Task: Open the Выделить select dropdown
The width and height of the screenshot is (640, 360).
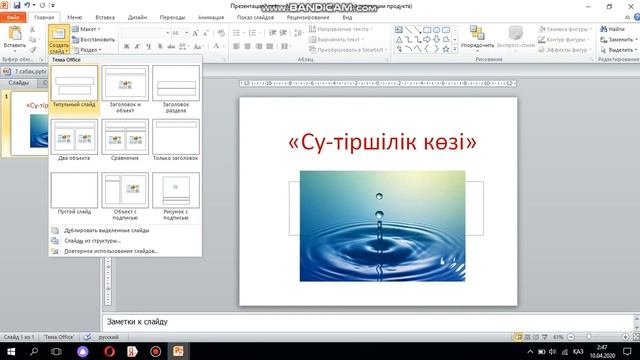Action: pos(619,50)
